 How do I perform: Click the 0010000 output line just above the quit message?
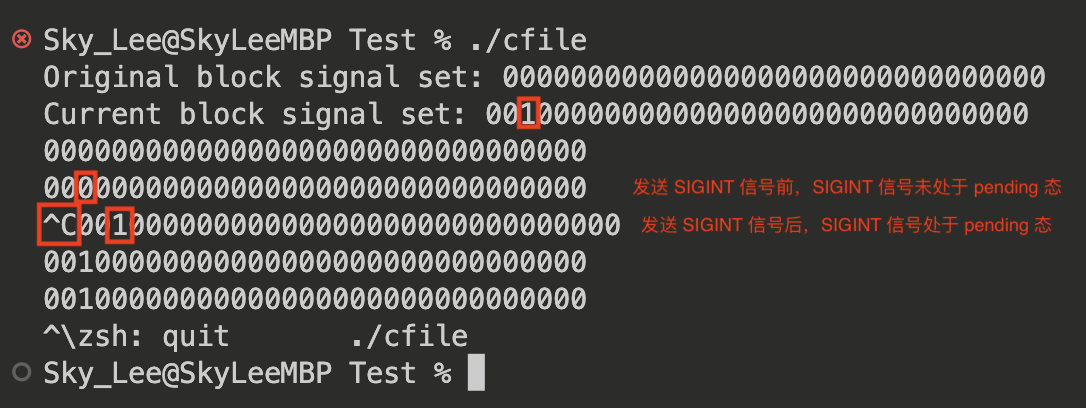[314, 299]
